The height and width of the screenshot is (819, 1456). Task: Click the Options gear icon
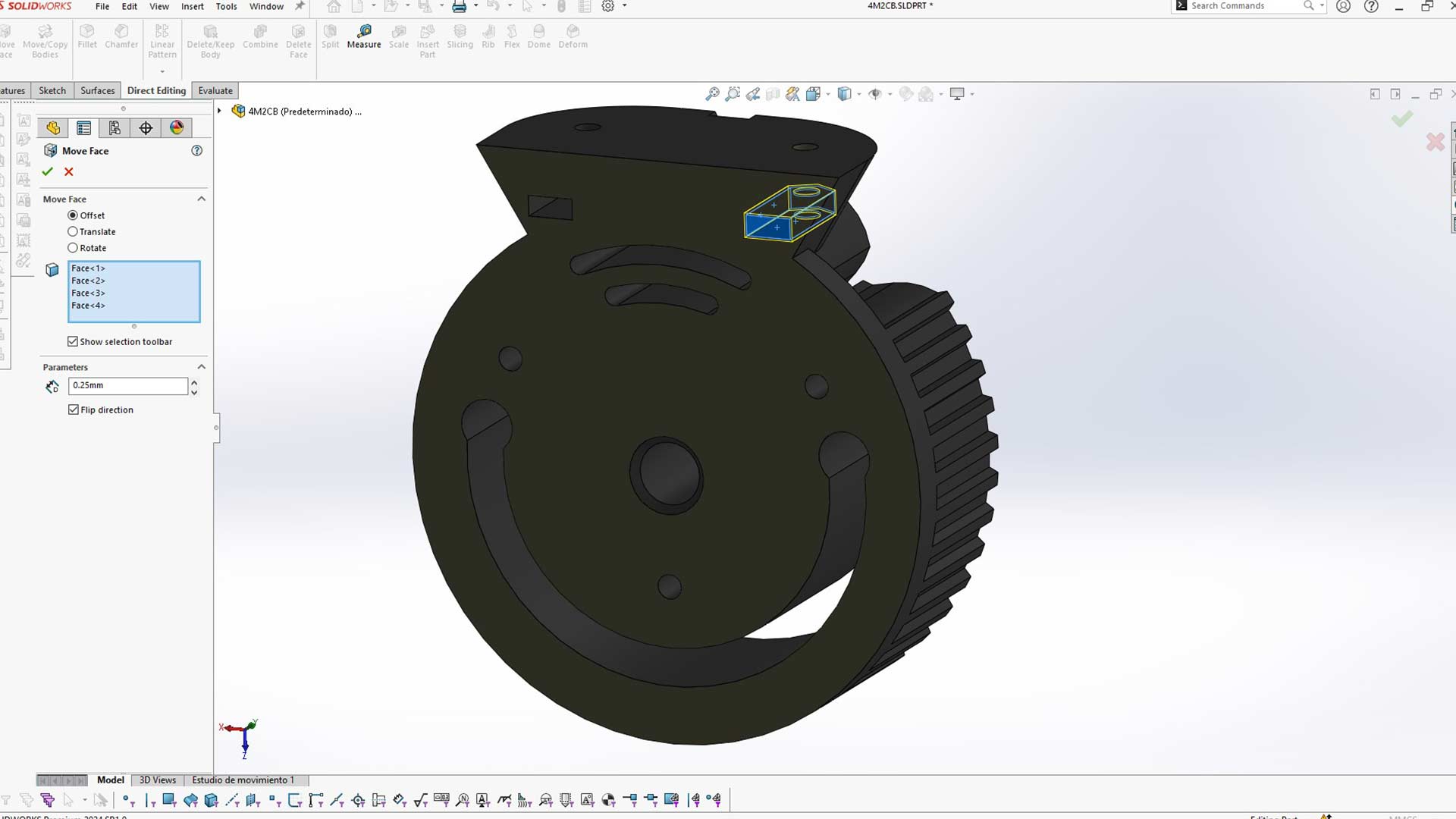click(x=607, y=6)
